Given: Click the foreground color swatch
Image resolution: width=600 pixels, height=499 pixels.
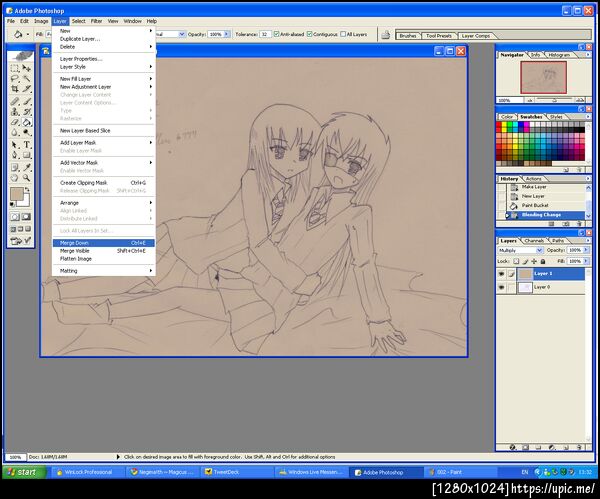Looking at the screenshot, I should point(16,194).
